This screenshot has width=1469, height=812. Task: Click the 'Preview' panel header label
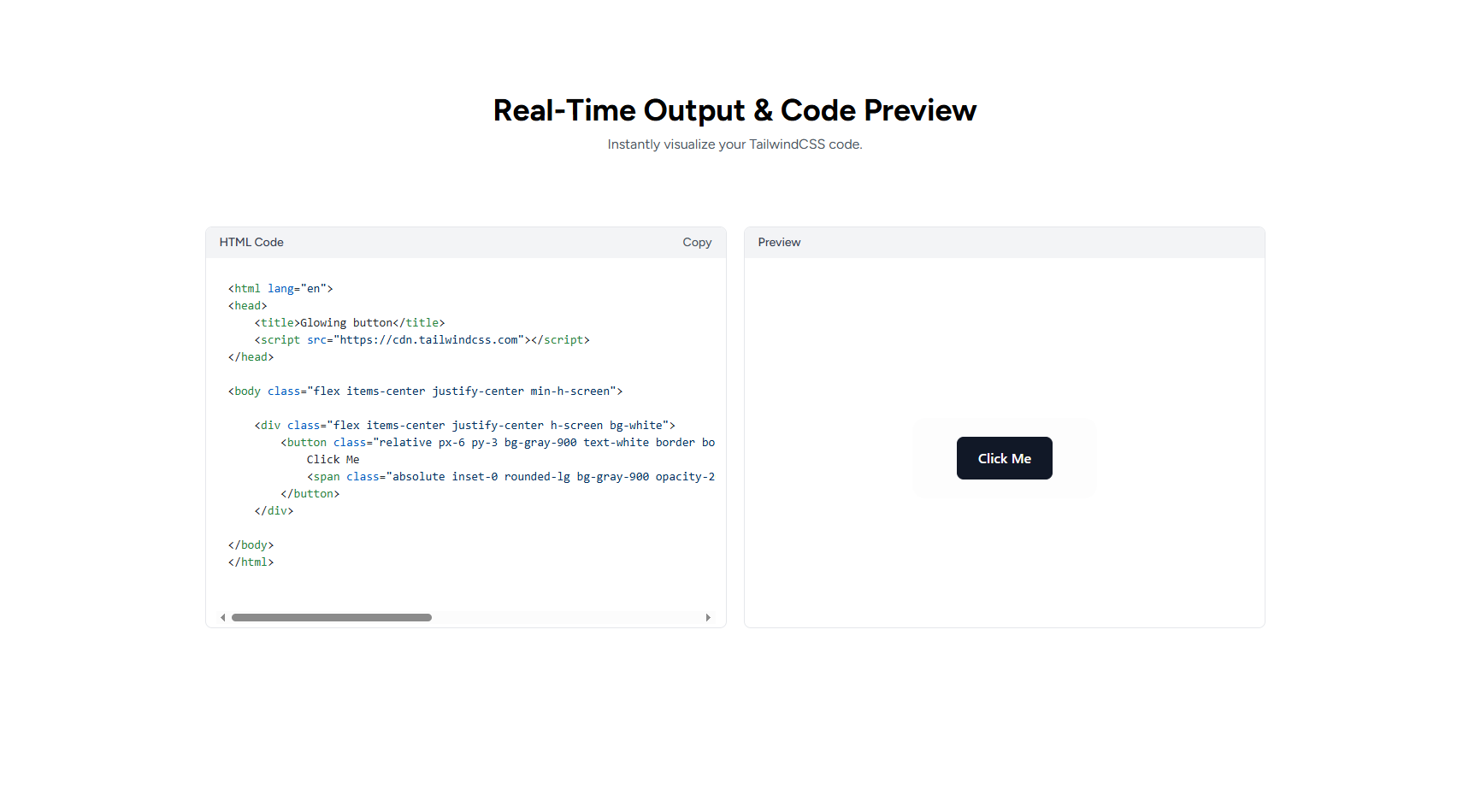tap(779, 243)
